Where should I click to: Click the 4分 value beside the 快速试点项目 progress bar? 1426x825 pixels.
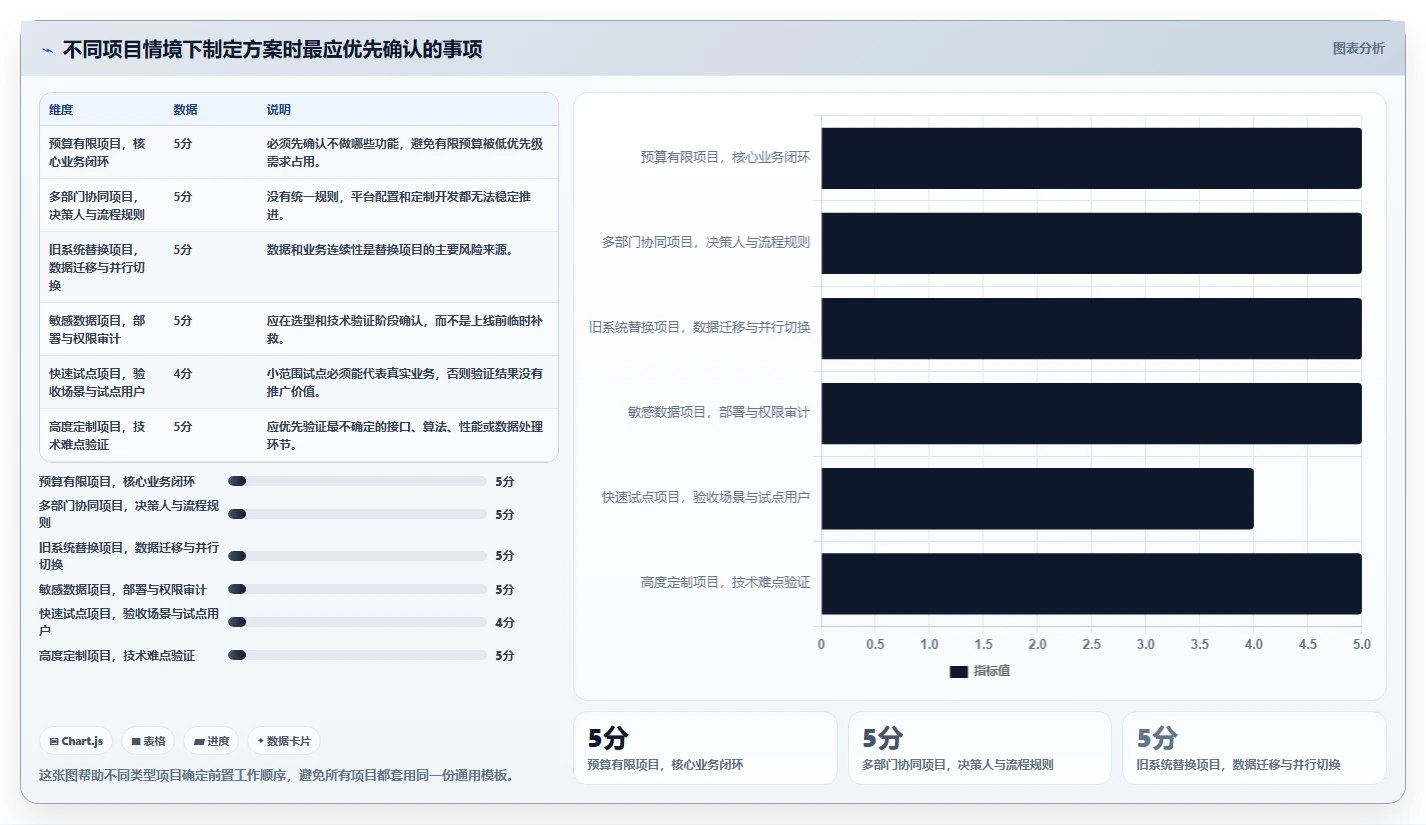click(505, 622)
